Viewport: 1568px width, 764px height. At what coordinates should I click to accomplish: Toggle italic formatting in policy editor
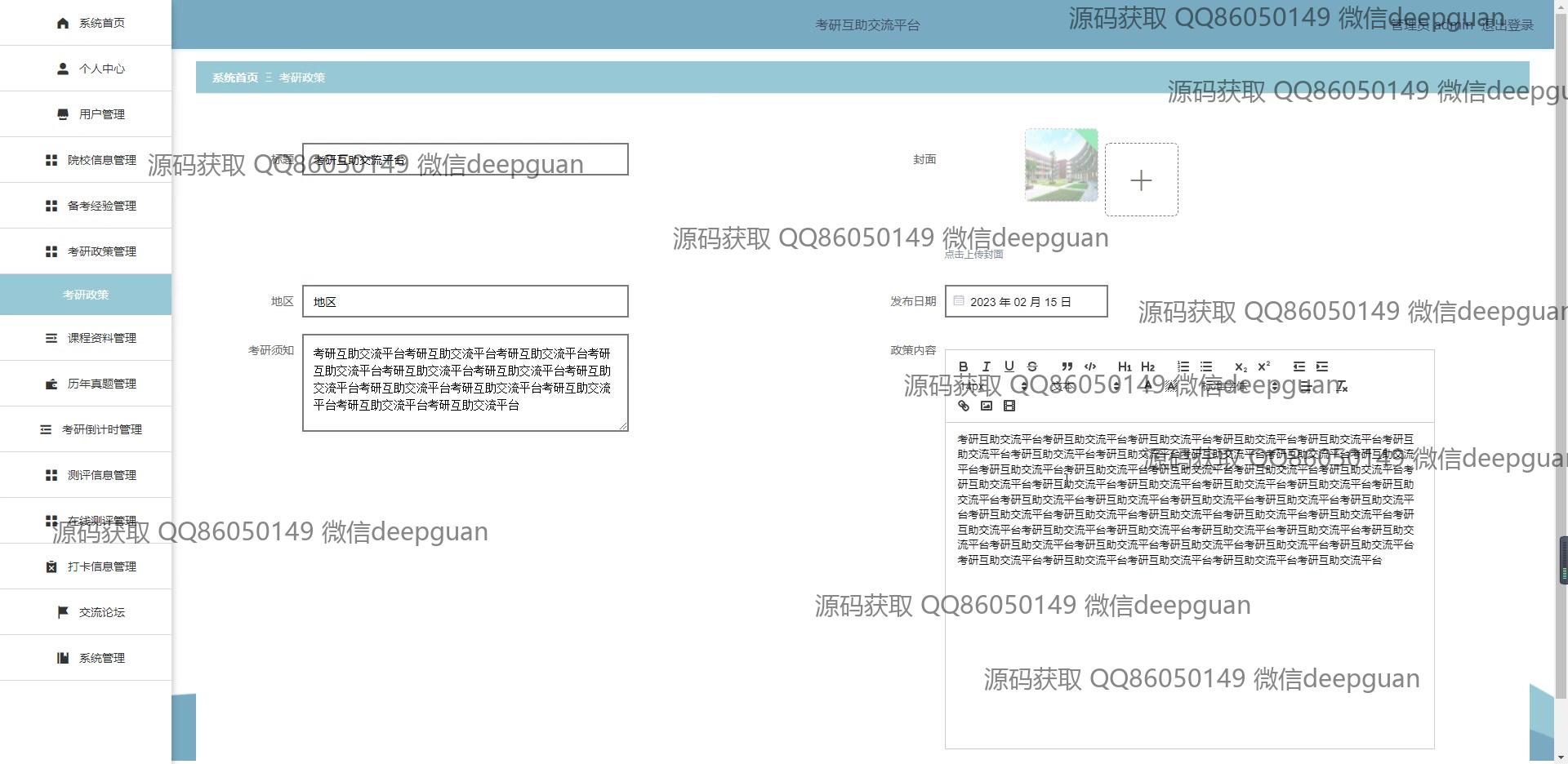coord(987,366)
